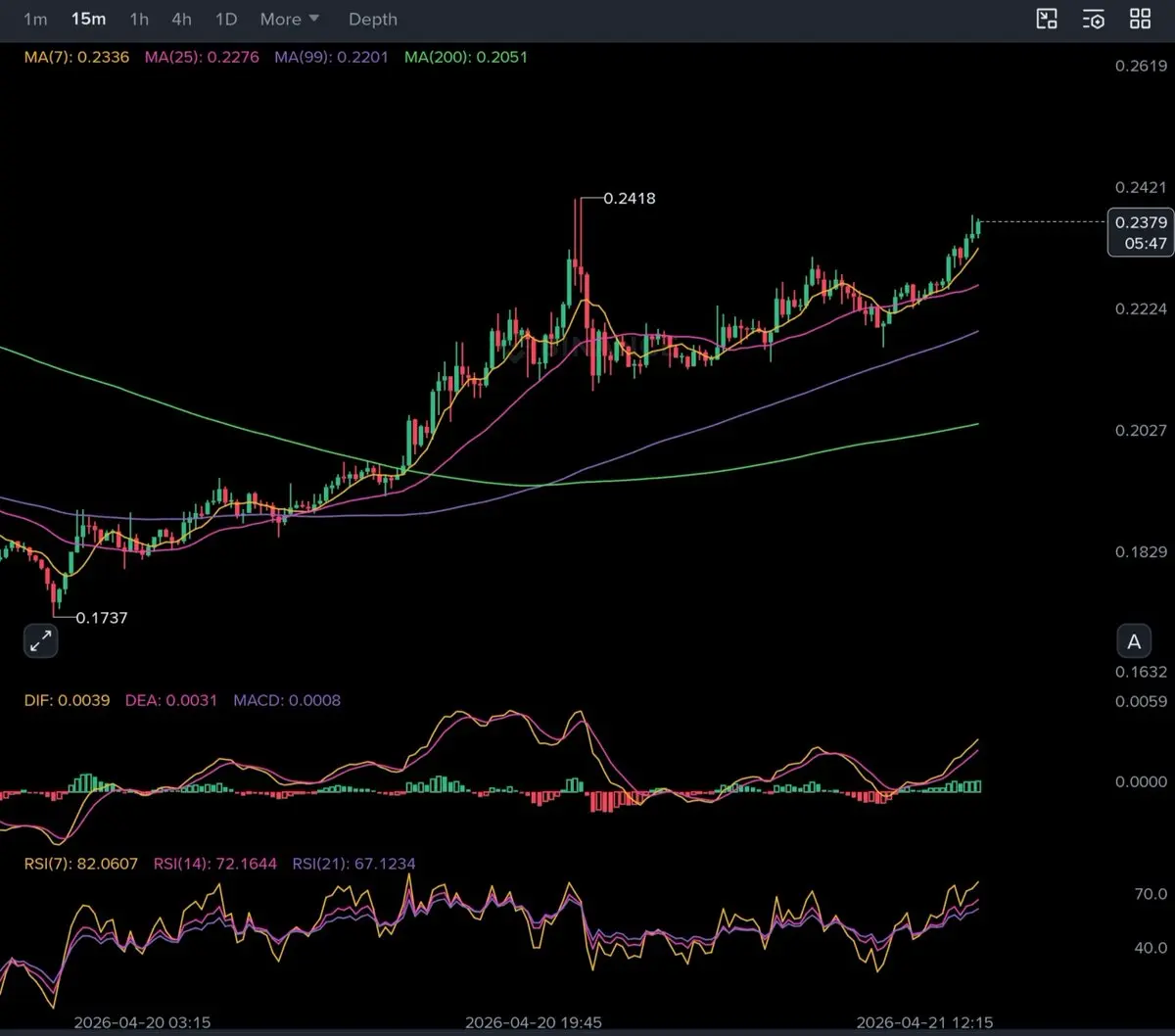Click the 0.1829 price axis label
This screenshot has height=1036, width=1175.
(x=1141, y=551)
